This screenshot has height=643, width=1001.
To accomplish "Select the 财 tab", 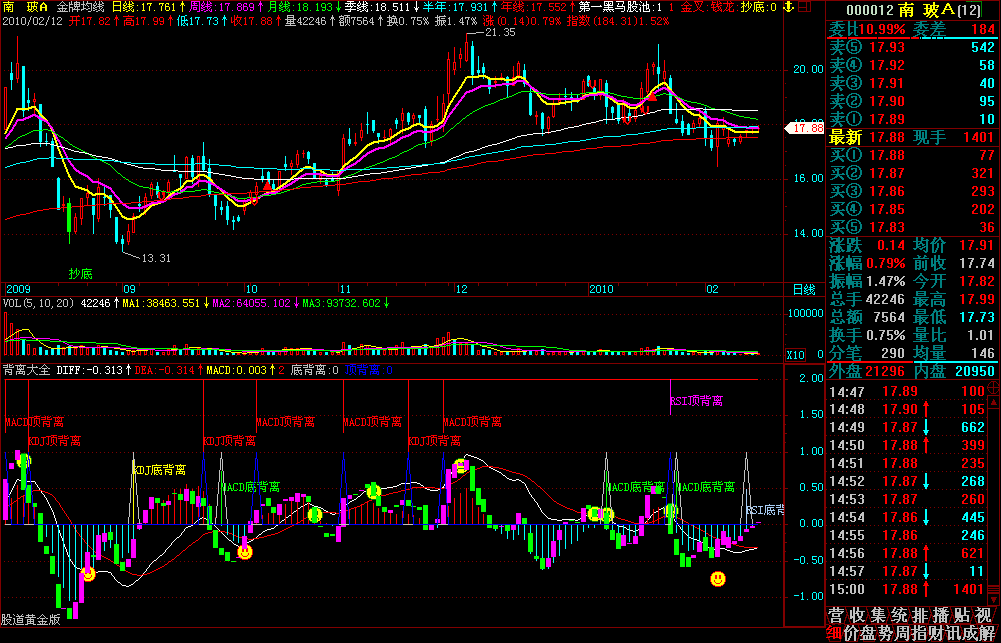I will click(x=934, y=633).
